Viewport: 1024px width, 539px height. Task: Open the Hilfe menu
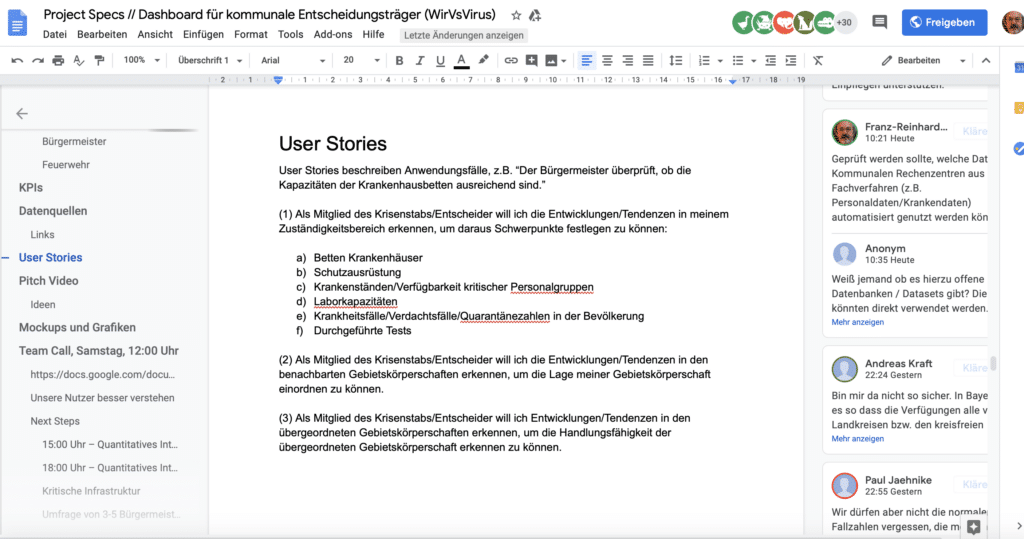[x=374, y=35]
